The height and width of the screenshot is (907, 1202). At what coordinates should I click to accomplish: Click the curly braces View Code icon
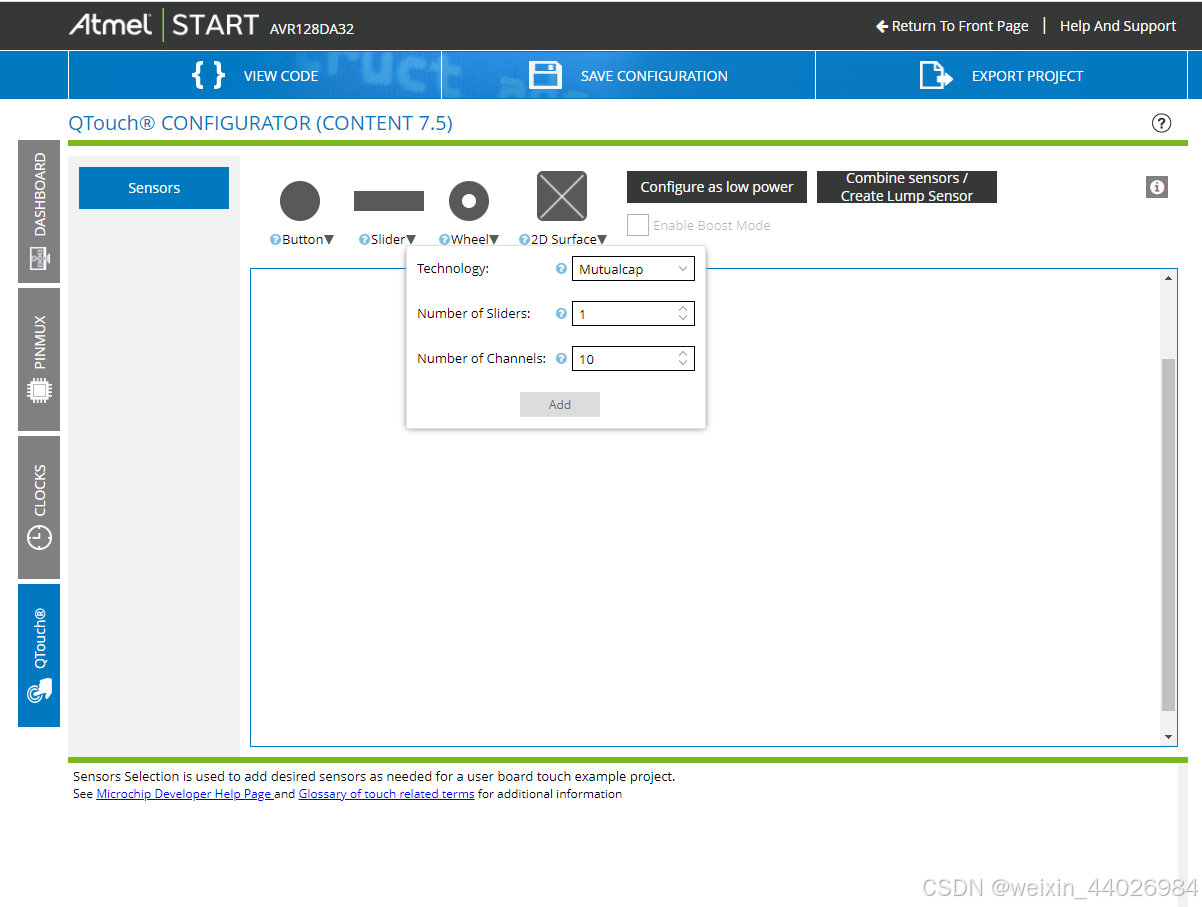click(208, 76)
